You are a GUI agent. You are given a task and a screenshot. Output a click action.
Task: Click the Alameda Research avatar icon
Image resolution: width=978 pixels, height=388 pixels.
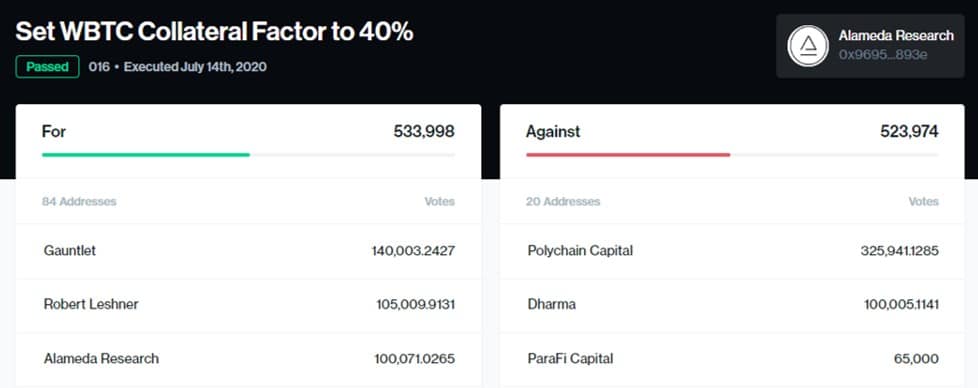(808, 46)
